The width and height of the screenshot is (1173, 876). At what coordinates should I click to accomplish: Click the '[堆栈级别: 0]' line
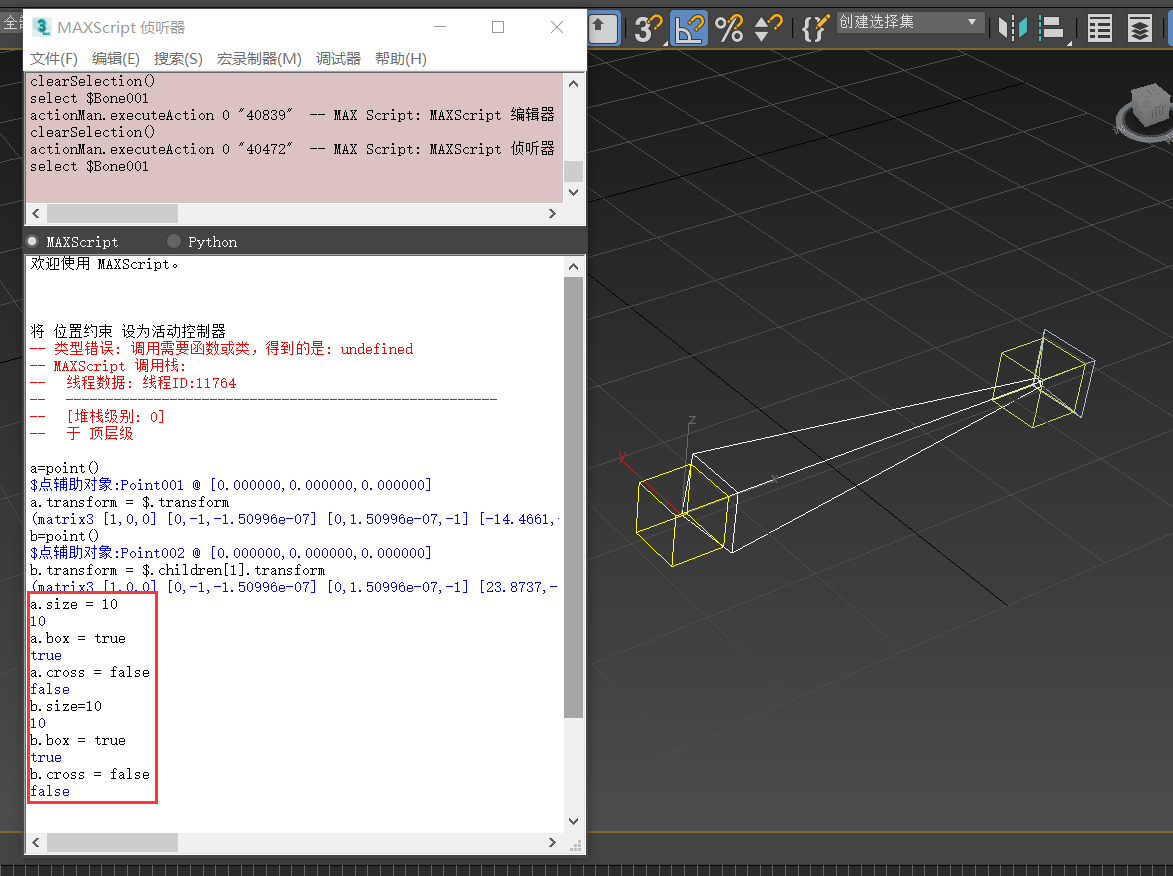97,417
